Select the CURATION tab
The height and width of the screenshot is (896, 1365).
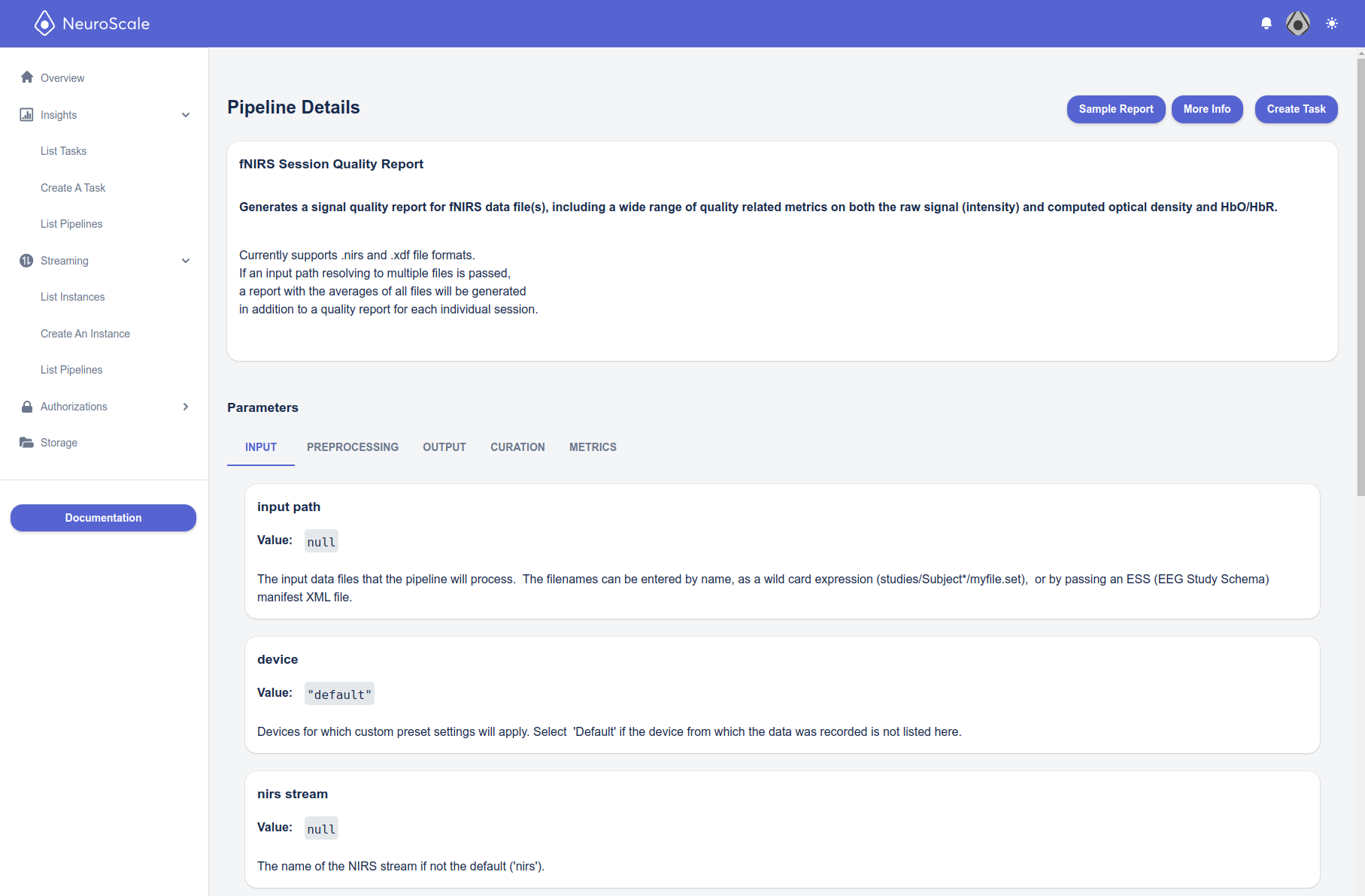(x=517, y=447)
